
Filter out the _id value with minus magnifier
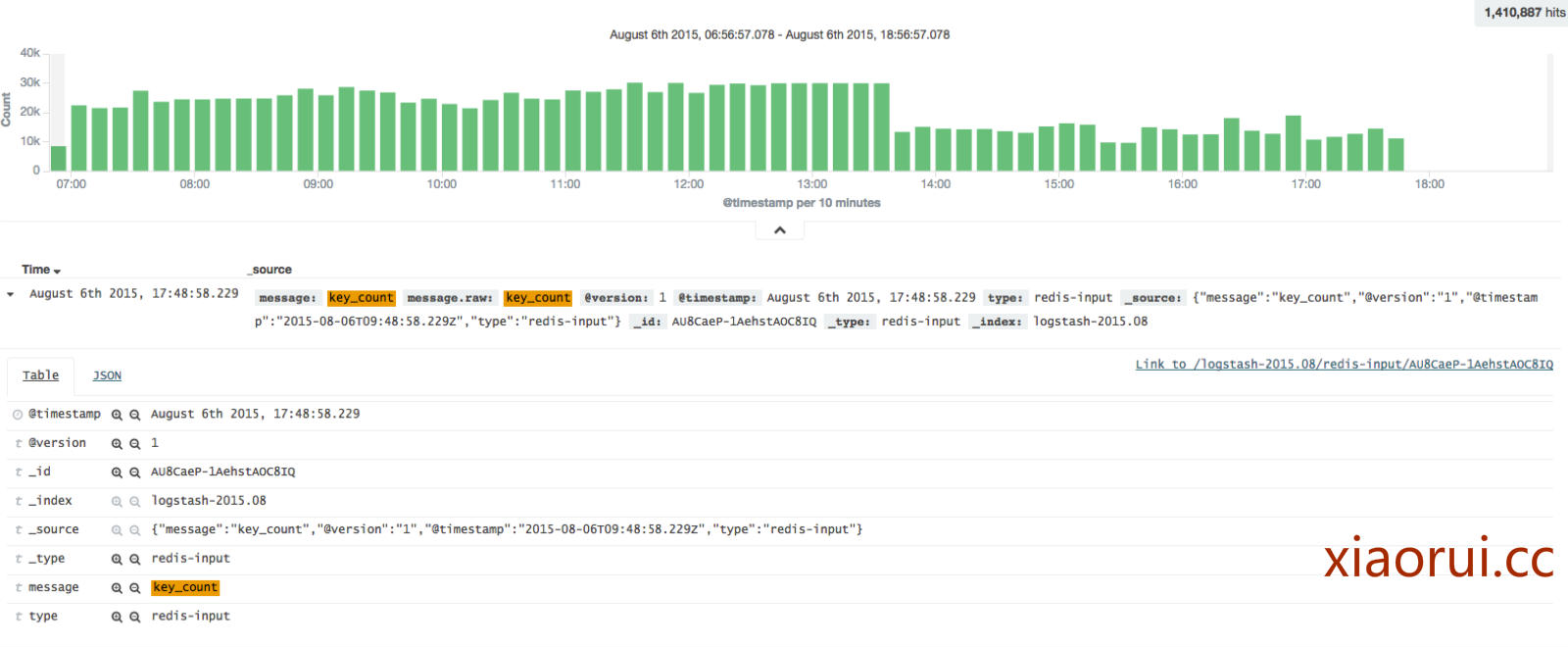click(135, 473)
